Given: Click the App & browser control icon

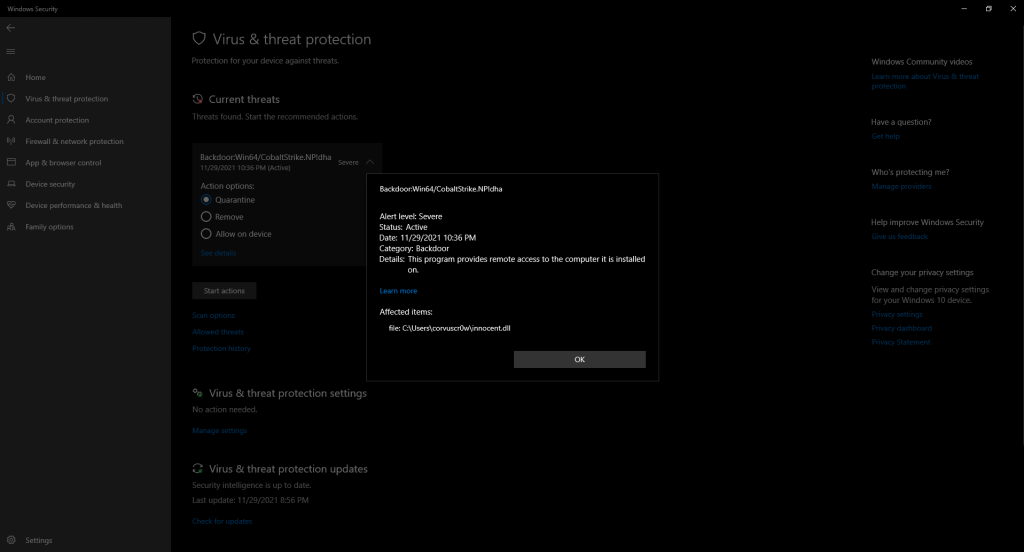Looking at the screenshot, I should pos(11,162).
